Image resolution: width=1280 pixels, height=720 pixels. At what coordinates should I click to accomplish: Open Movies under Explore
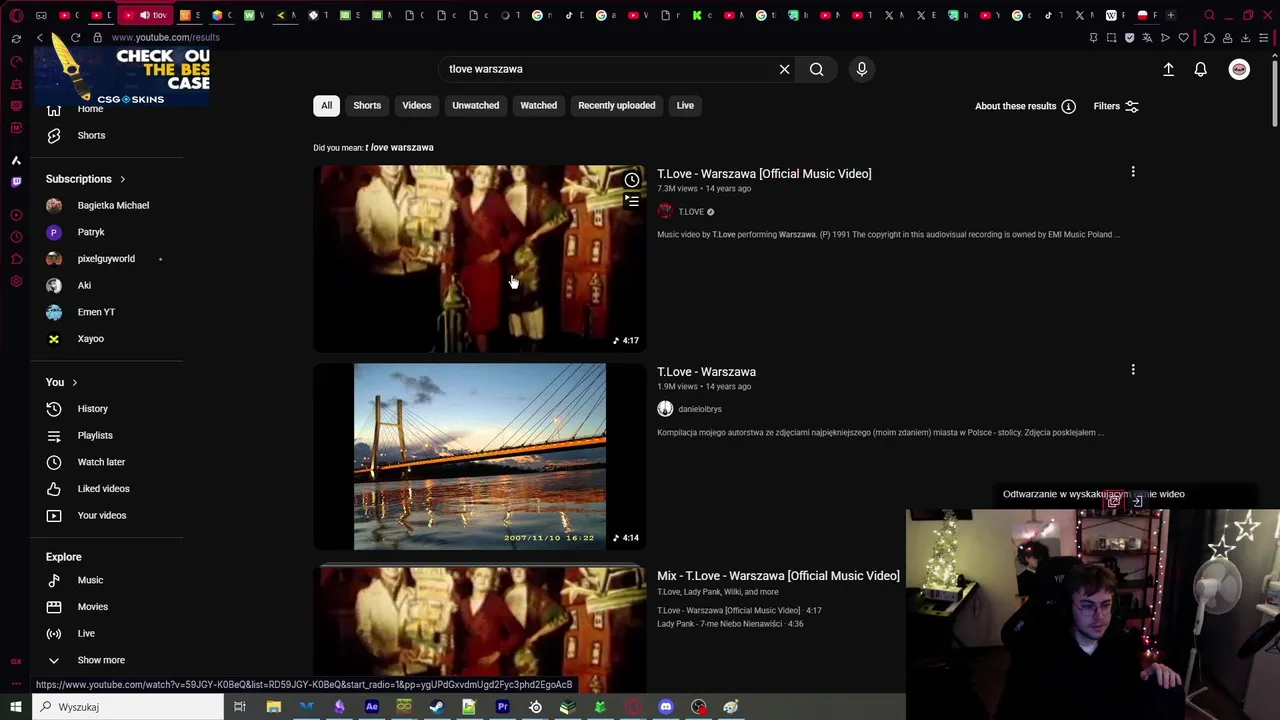coord(93,607)
